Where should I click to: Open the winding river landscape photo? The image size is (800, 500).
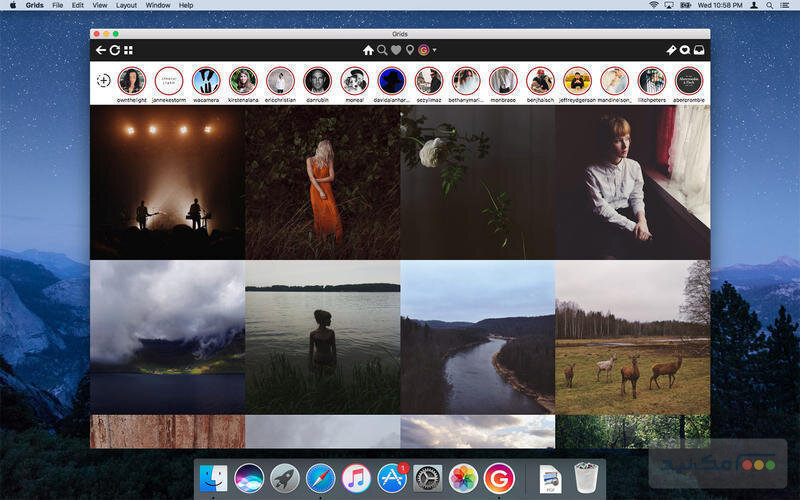[478, 337]
